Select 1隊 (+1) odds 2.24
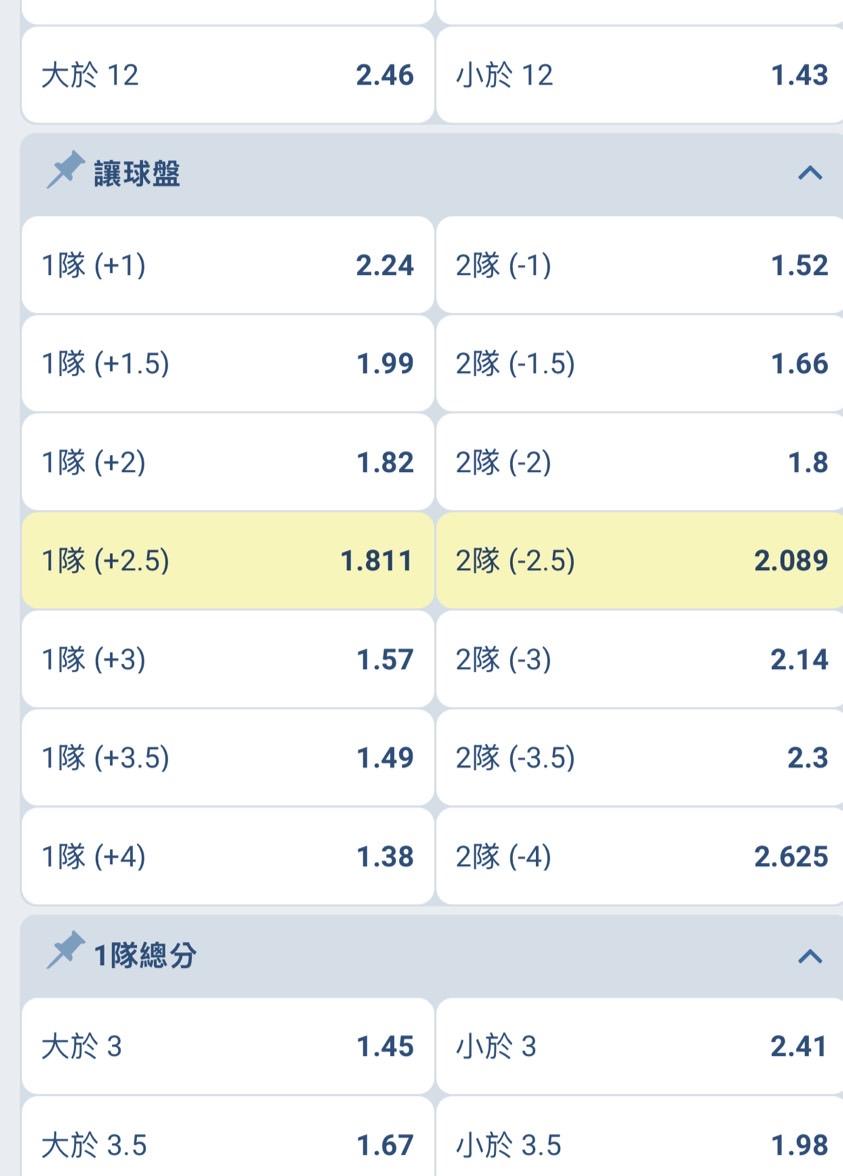Viewport: 843px width, 1176px height. (x=228, y=265)
